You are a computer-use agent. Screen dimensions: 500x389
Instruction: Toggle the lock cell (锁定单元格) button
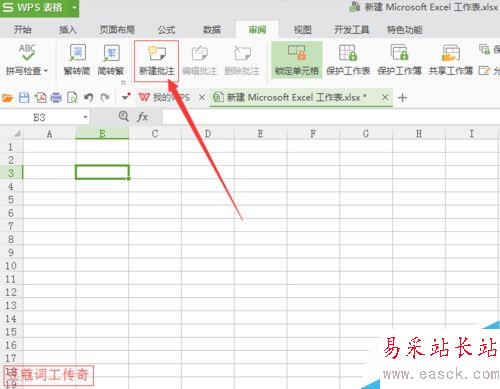point(297,60)
